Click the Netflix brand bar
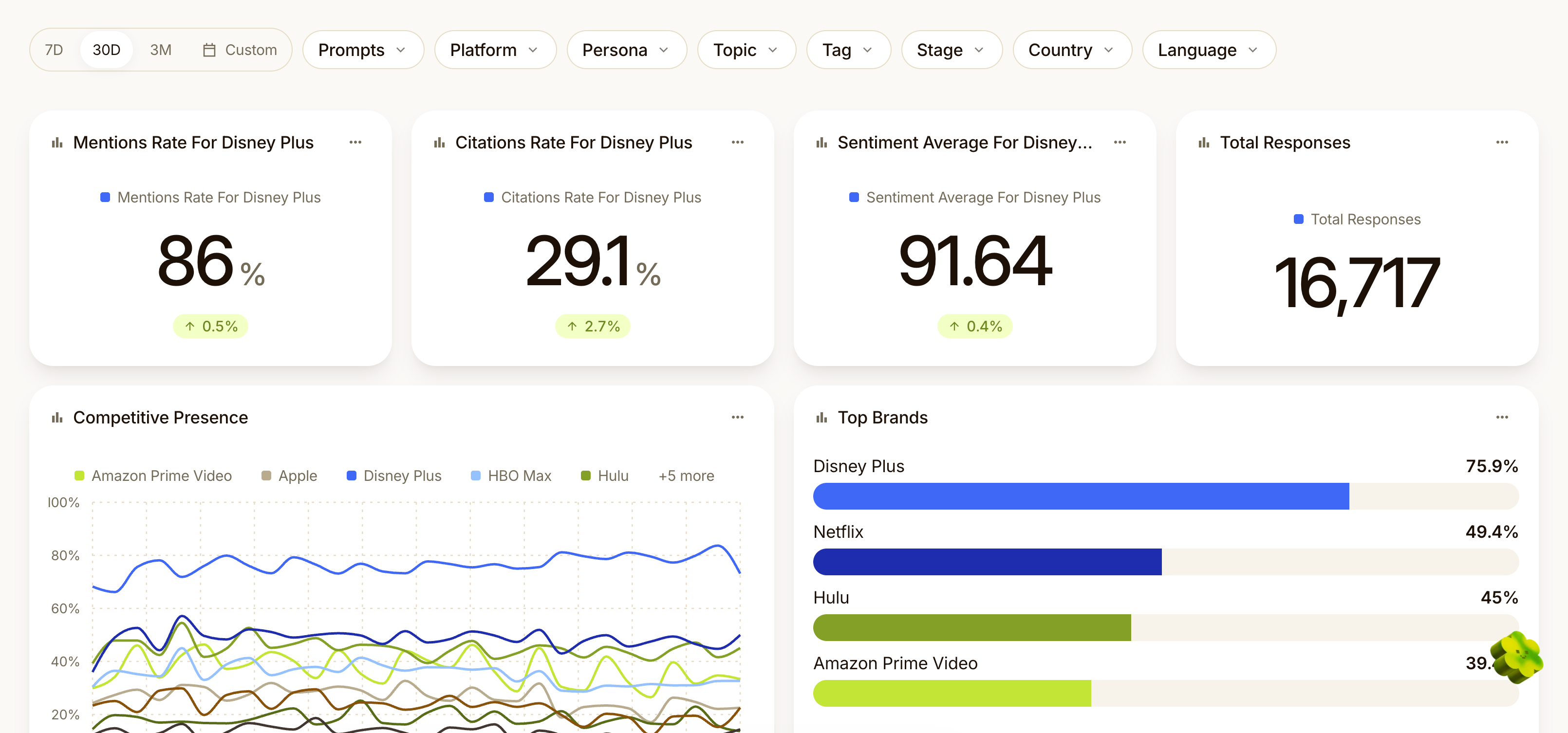 click(1166, 562)
